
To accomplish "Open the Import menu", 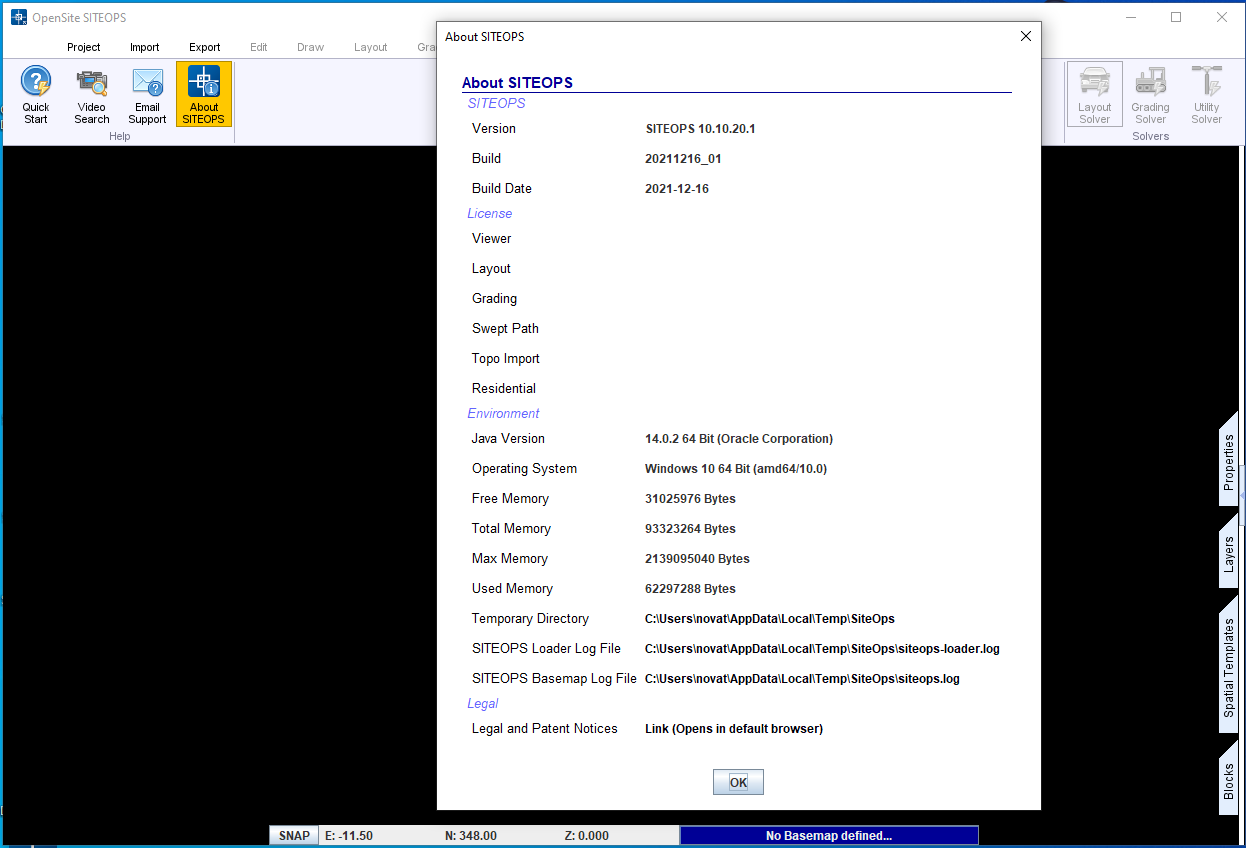I will (144, 47).
